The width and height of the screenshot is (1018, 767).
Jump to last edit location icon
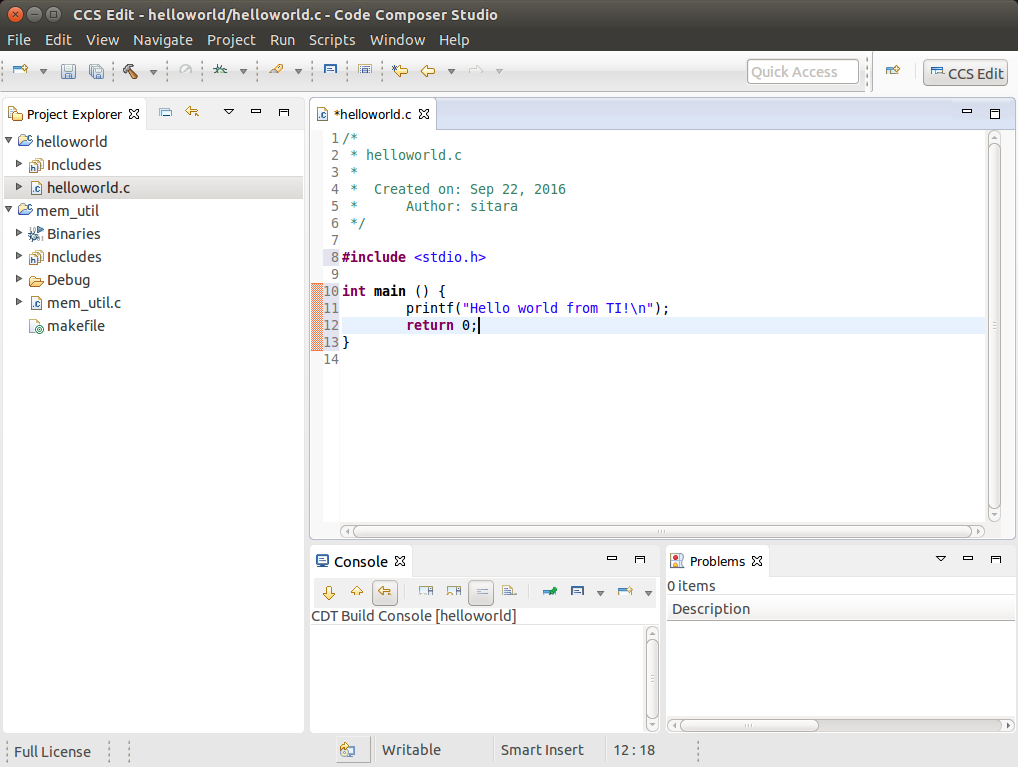tap(400, 71)
